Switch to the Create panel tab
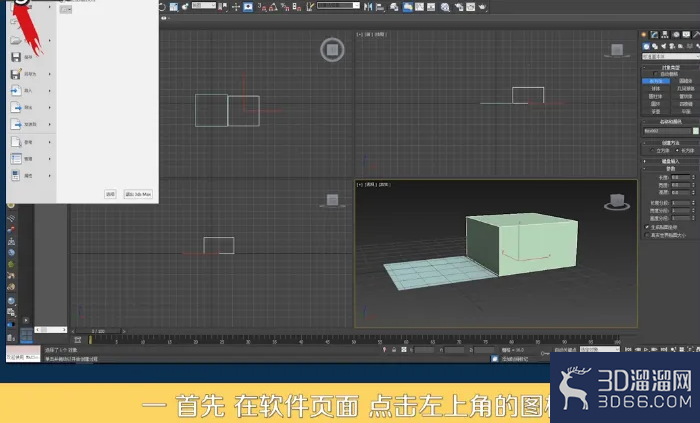 click(644, 34)
